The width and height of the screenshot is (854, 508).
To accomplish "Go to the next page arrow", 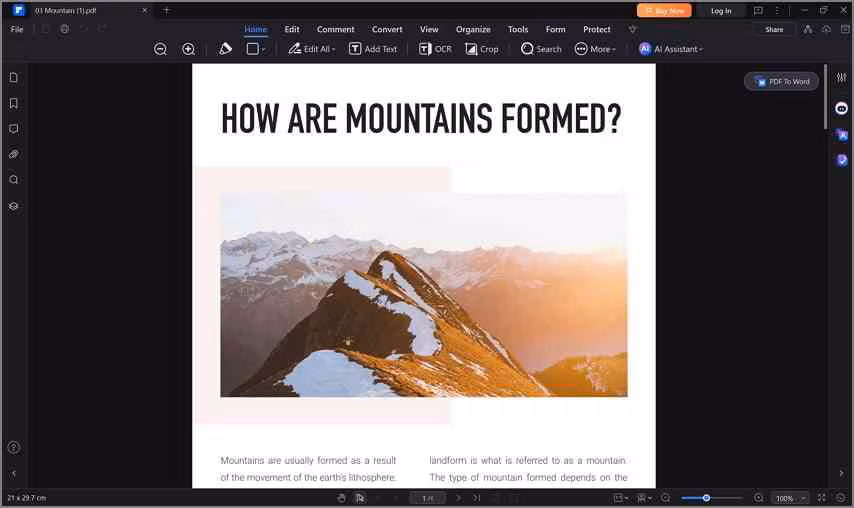I will pyautogui.click(x=459, y=498).
